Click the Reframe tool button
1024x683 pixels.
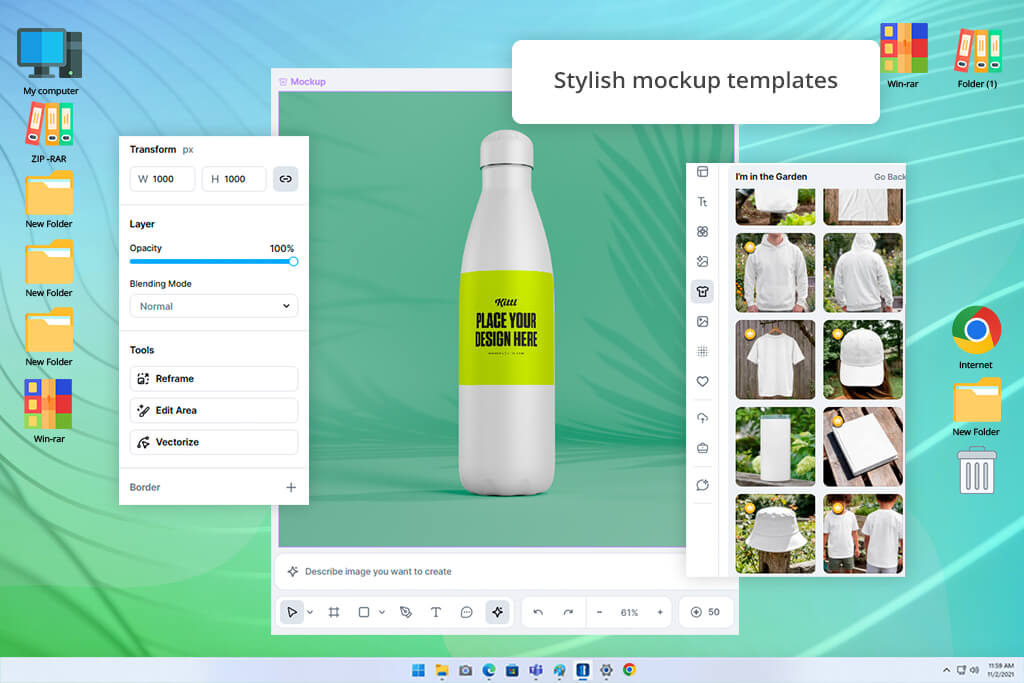(x=214, y=379)
